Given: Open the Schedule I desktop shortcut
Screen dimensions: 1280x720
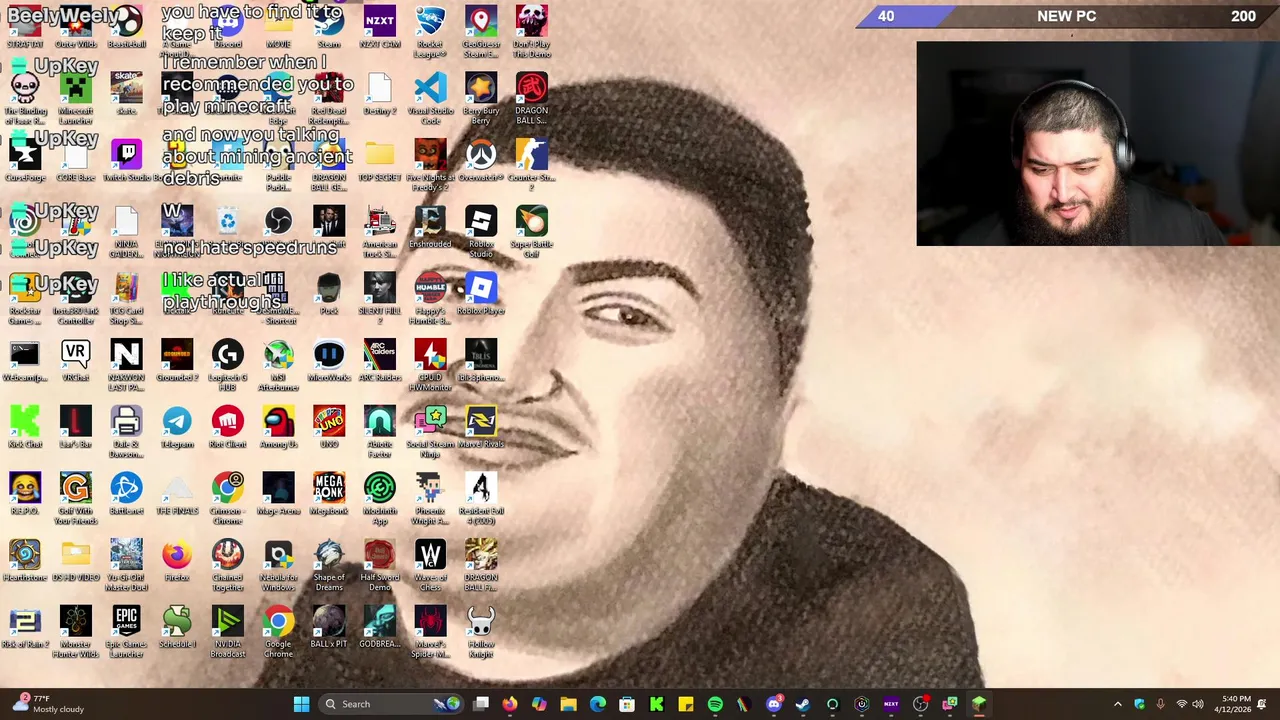Looking at the screenshot, I should click(x=177, y=628).
